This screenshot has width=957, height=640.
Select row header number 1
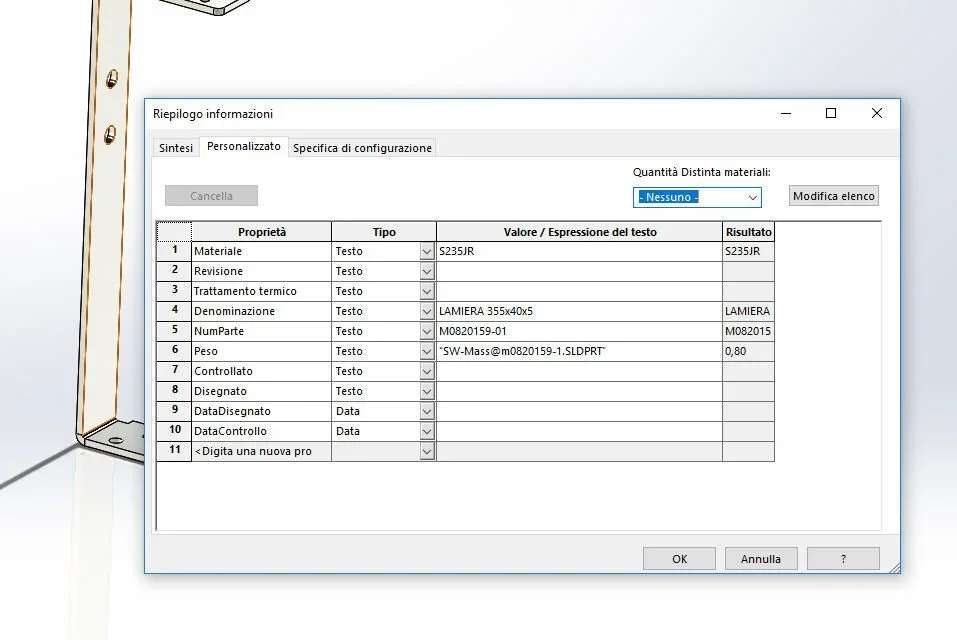[175, 251]
